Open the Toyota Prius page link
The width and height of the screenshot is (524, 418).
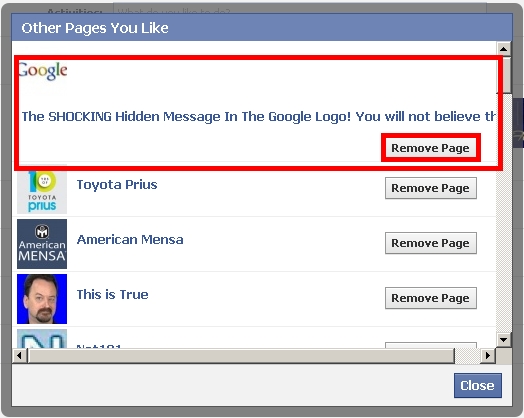click(x=117, y=184)
